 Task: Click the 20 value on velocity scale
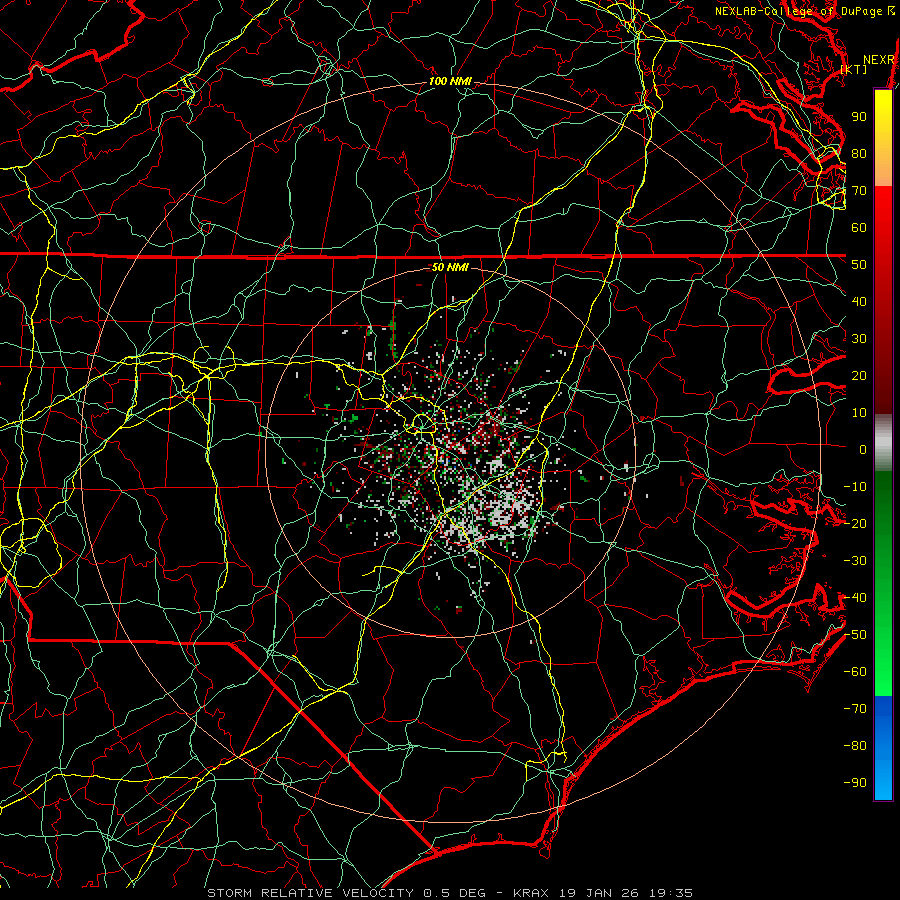click(859, 375)
